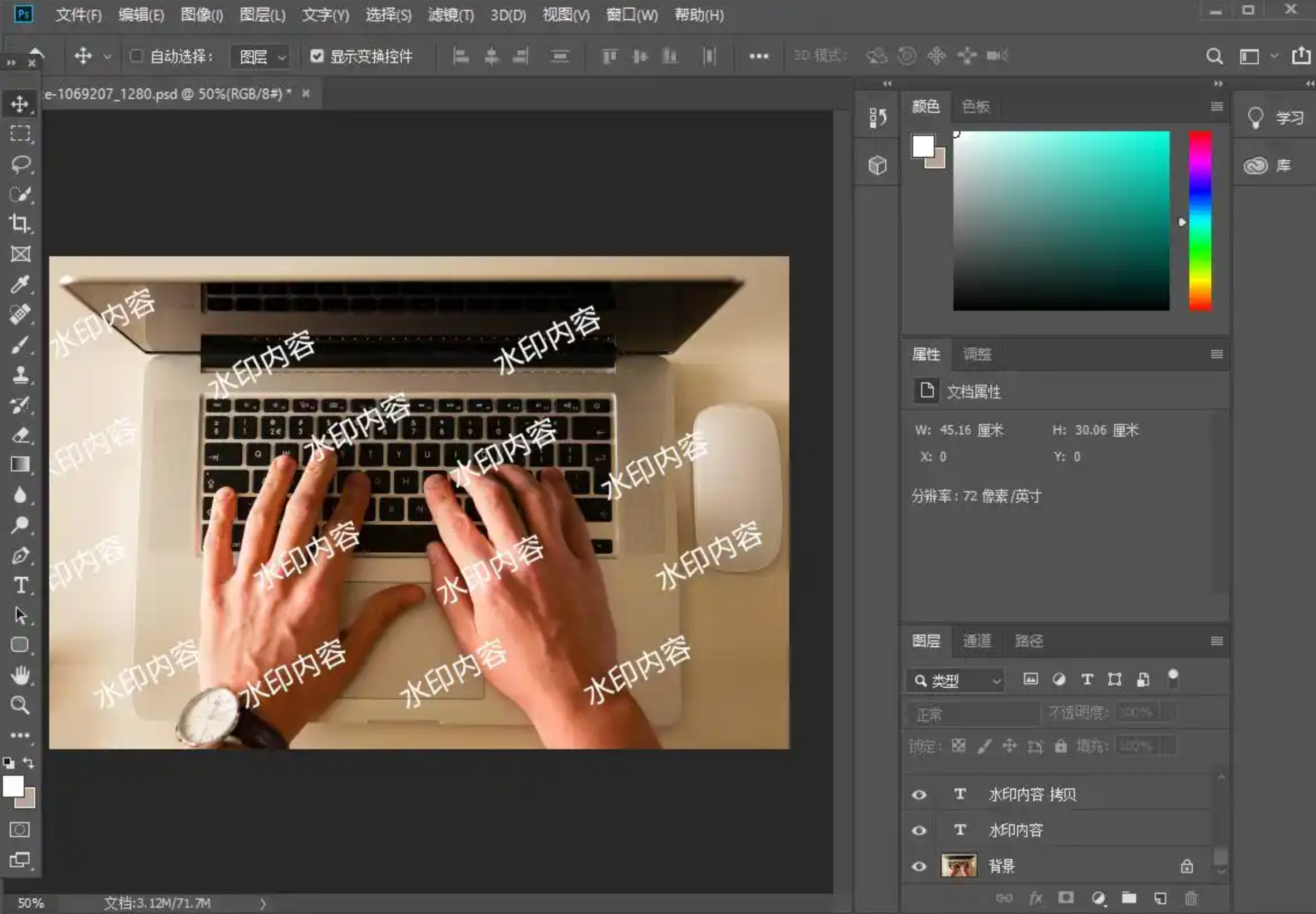Click the hue slider strip

(x=1200, y=221)
